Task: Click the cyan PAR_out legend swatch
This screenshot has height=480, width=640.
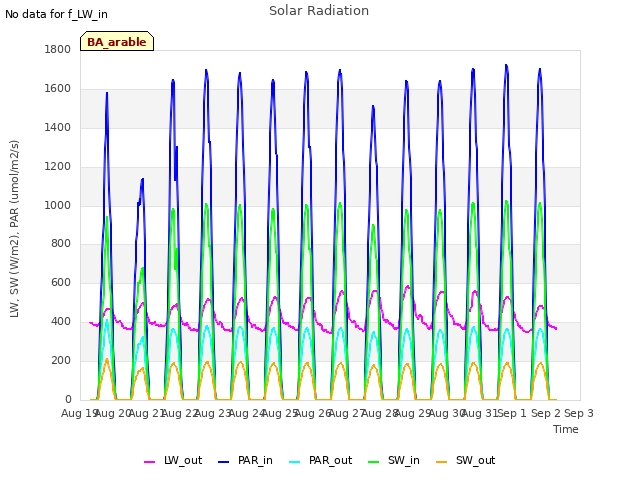Action: tap(294, 462)
